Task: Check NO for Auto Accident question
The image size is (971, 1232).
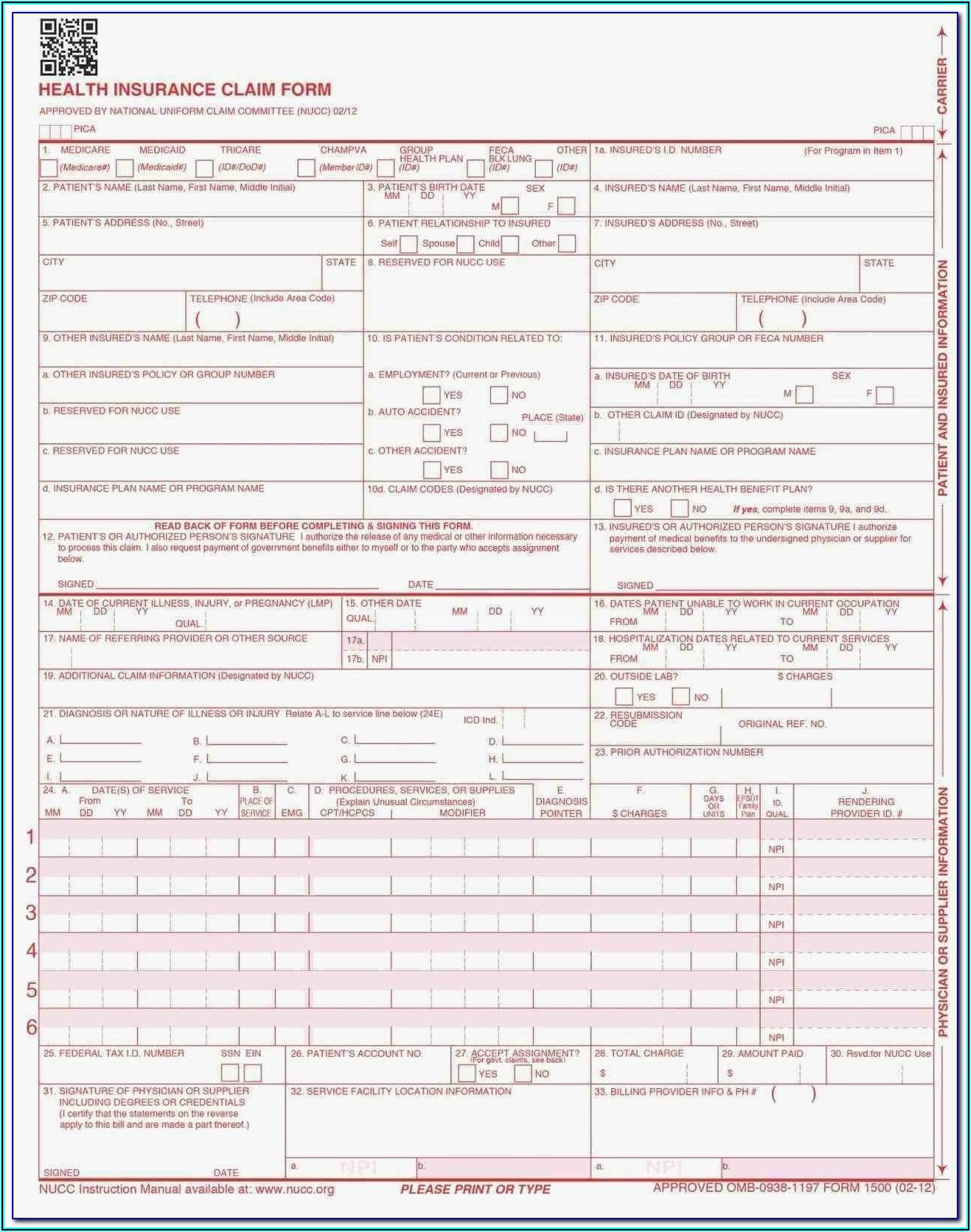Action: [499, 433]
